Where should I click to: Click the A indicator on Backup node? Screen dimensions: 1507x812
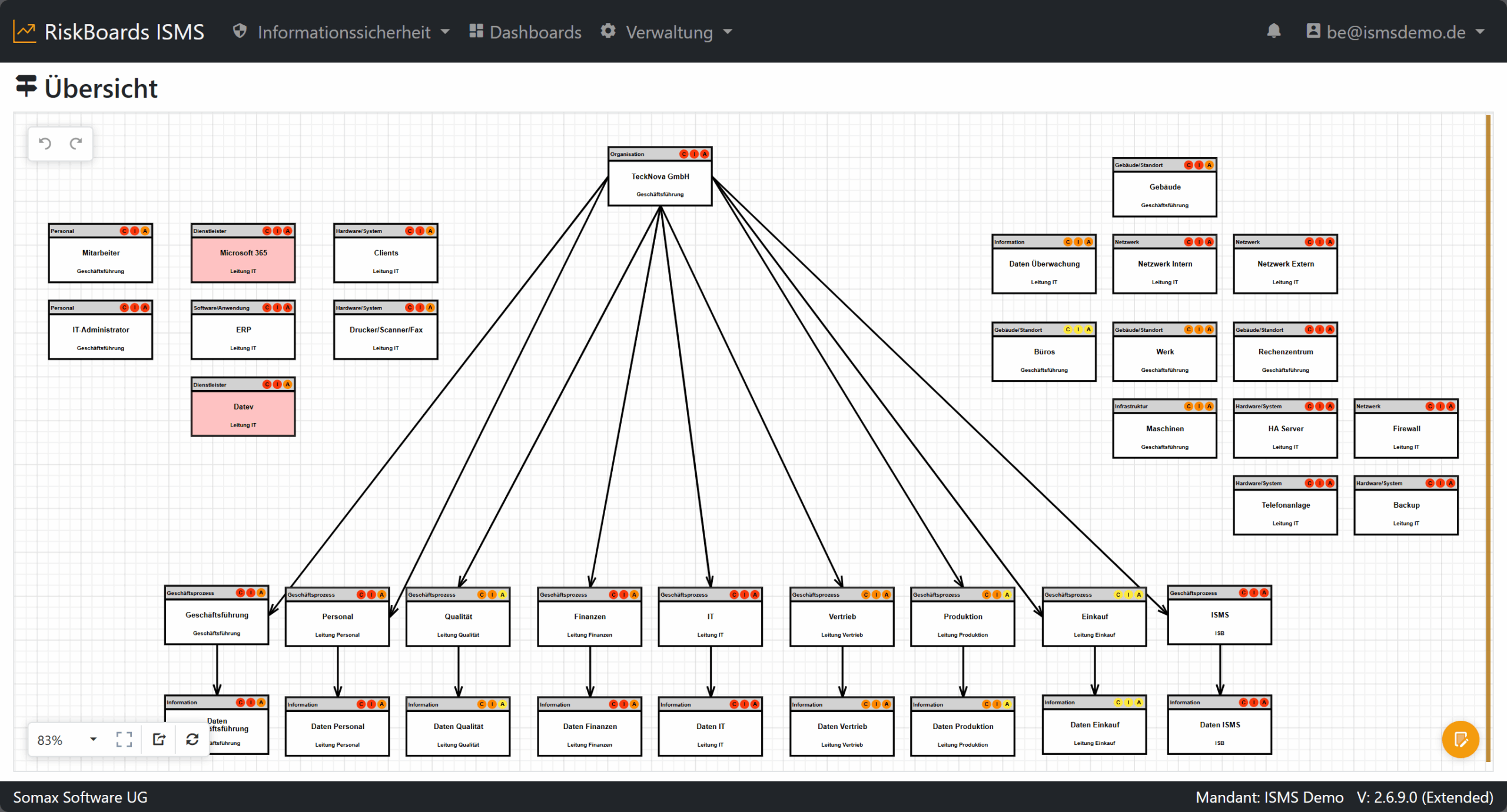tap(1450, 483)
